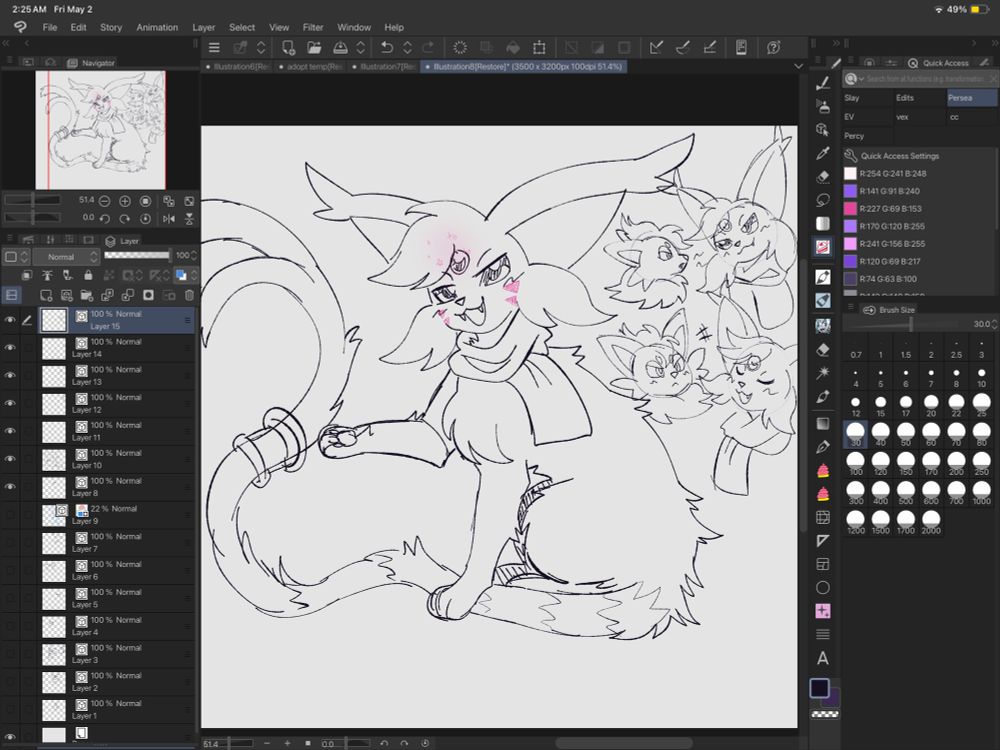This screenshot has width=1000, height=750.
Task: Hide Layer 14 with its eye icon
Action: tap(10, 348)
